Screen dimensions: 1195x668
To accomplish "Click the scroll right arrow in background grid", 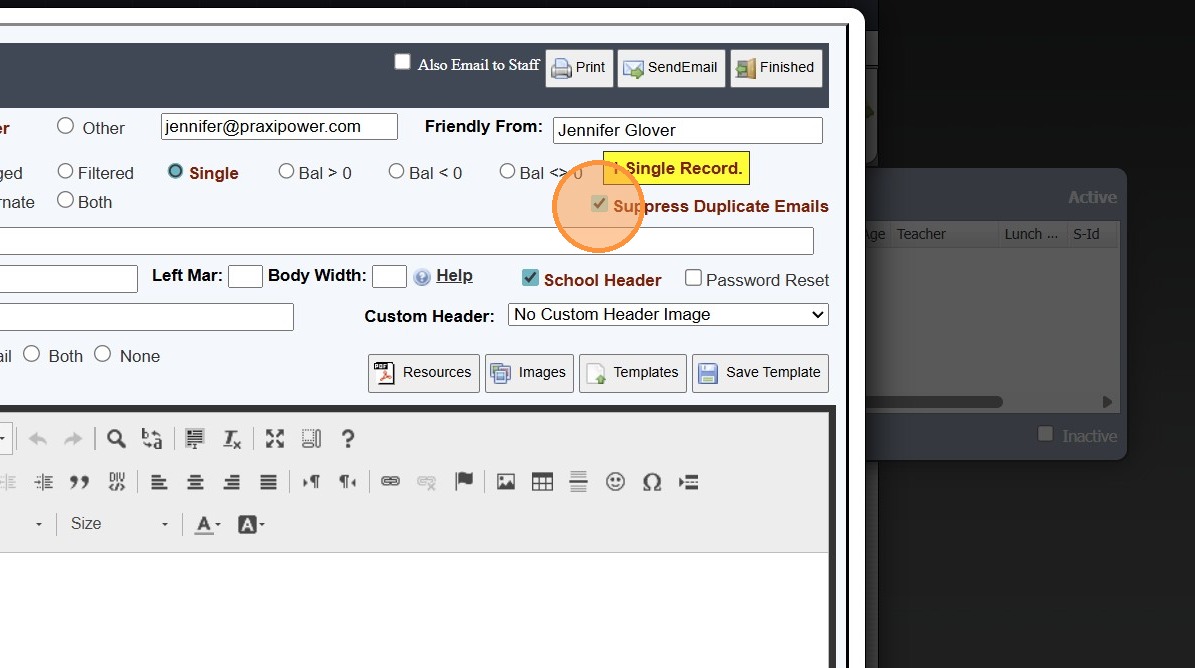I will (1107, 401).
